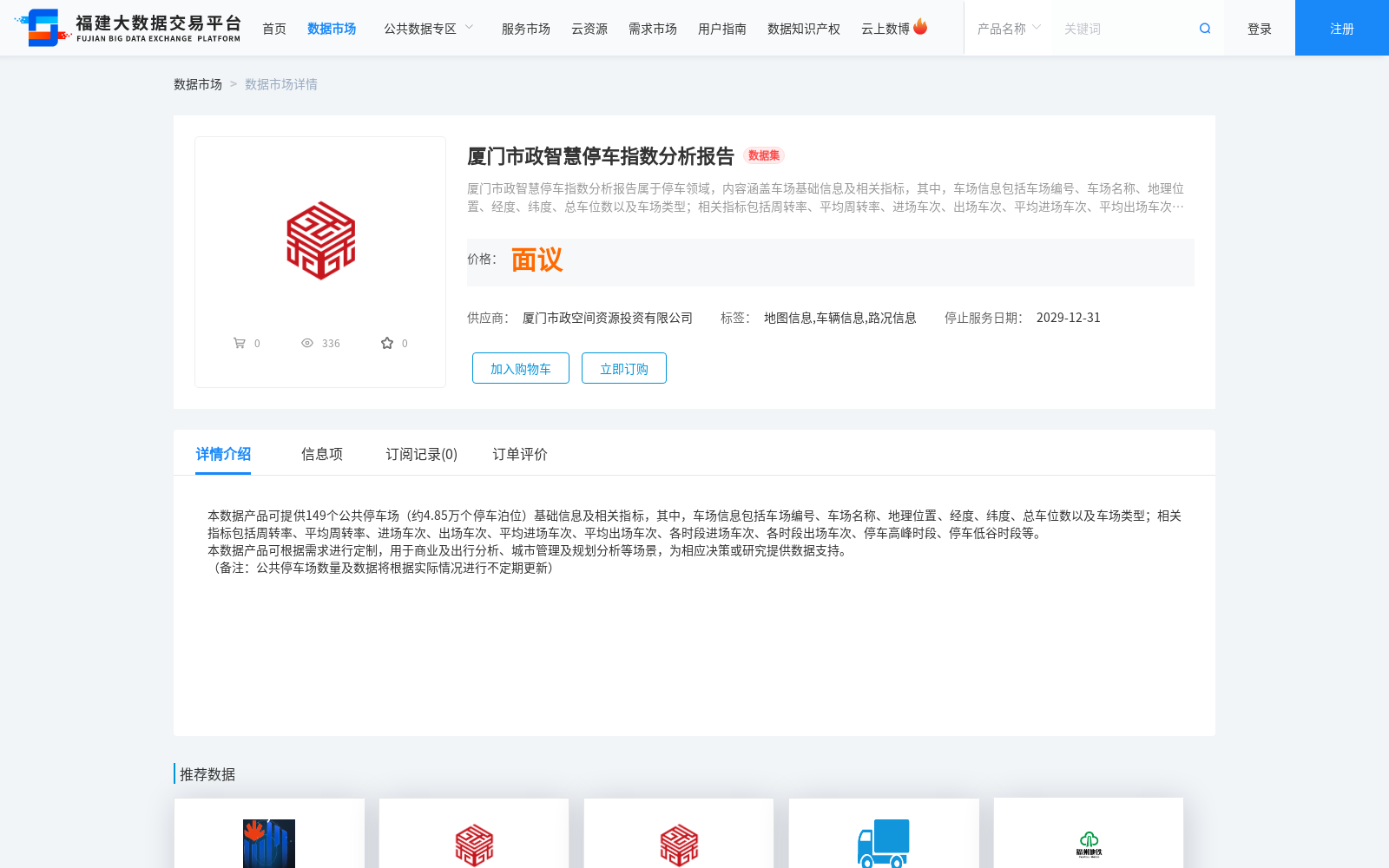Click the star favorite icon
Image resolution: width=1389 pixels, height=868 pixels.
387,343
